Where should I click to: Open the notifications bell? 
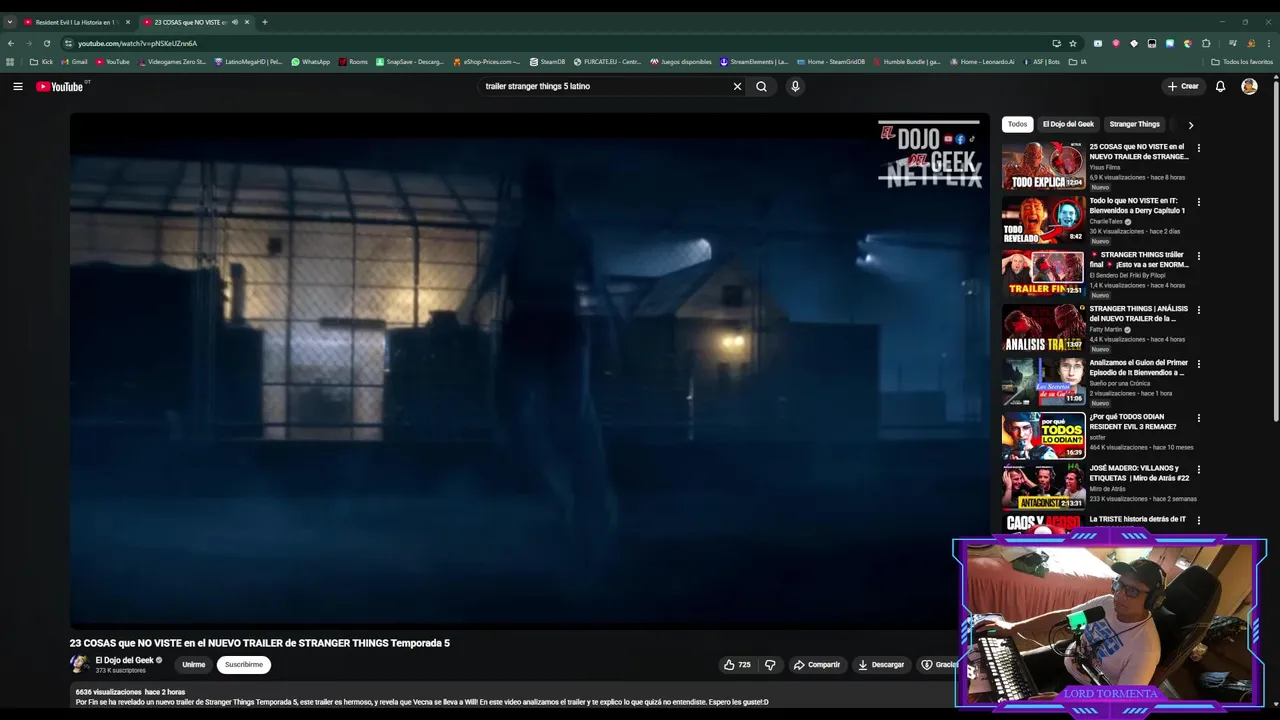[x=1220, y=86]
